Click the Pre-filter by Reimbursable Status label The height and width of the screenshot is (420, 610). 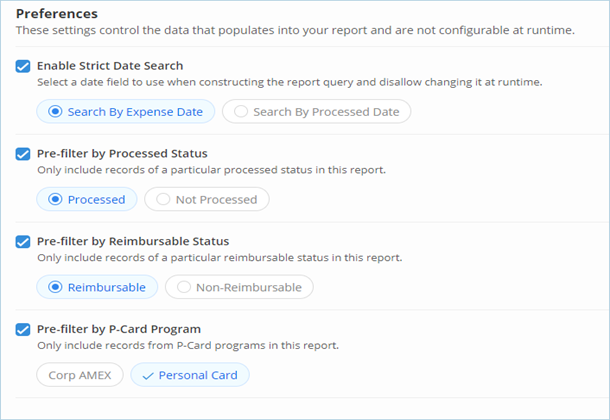click(133, 242)
